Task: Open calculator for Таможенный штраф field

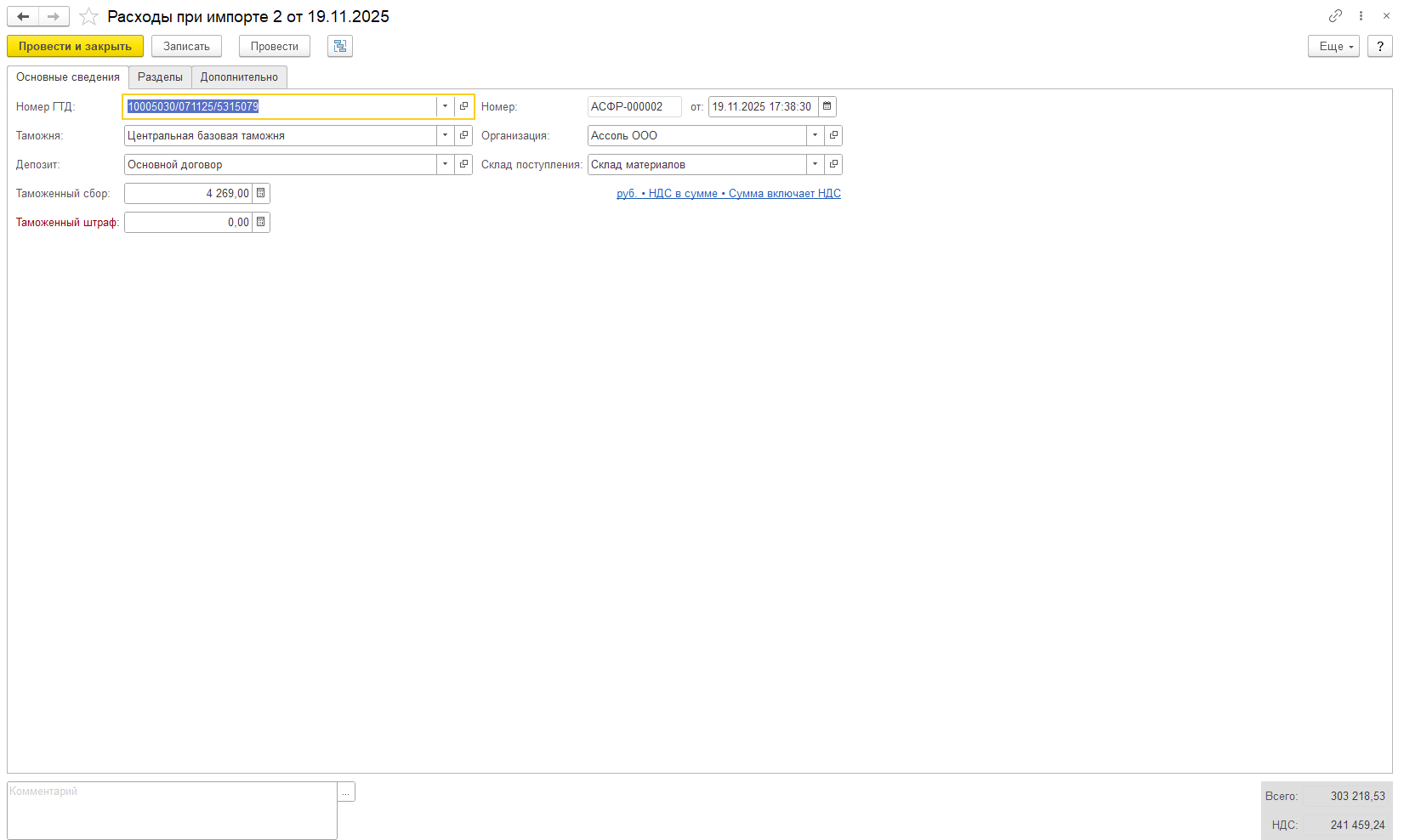Action: click(261, 222)
